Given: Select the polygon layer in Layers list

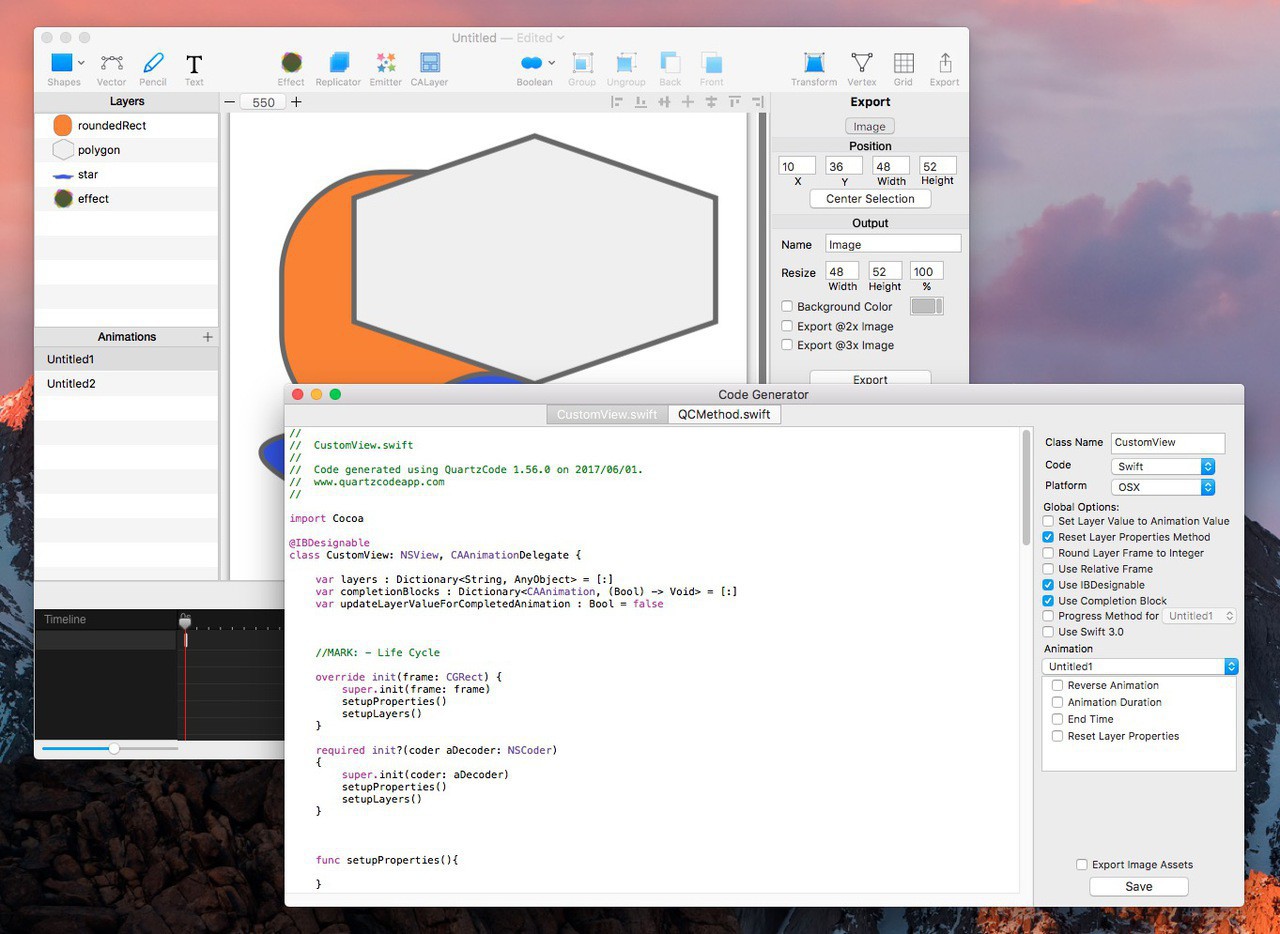Looking at the screenshot, I should point(99,150).
